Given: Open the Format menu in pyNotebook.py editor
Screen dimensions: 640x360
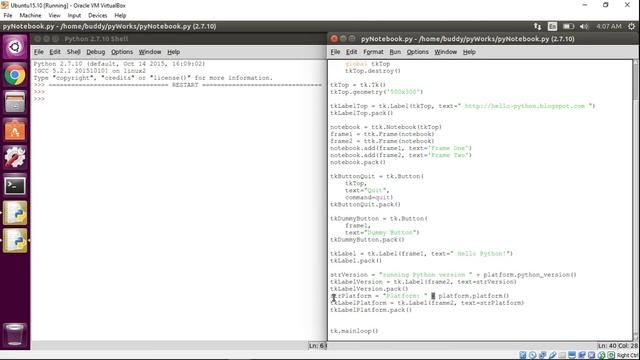Looking at the screenshot, I should [373, 52].
